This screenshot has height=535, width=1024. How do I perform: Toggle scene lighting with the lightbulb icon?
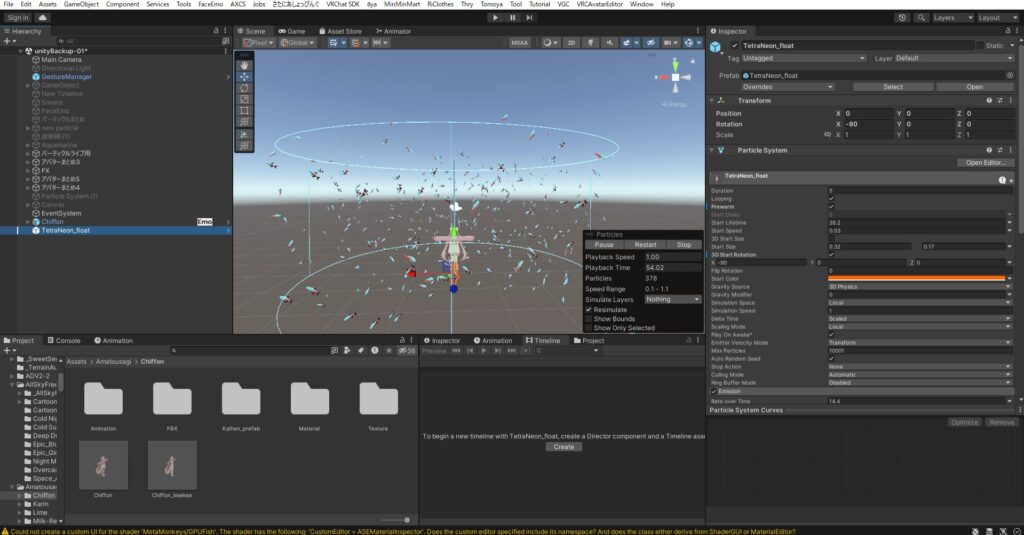[x=592, y=43]
